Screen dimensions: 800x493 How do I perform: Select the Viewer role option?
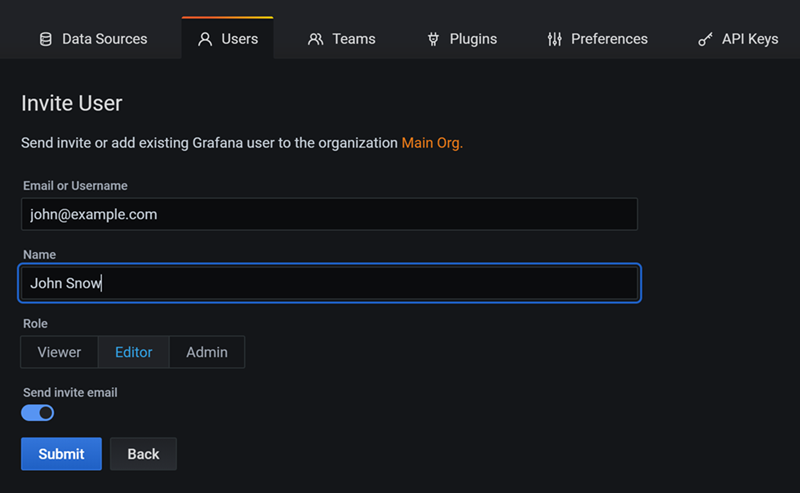coord(59,352)
